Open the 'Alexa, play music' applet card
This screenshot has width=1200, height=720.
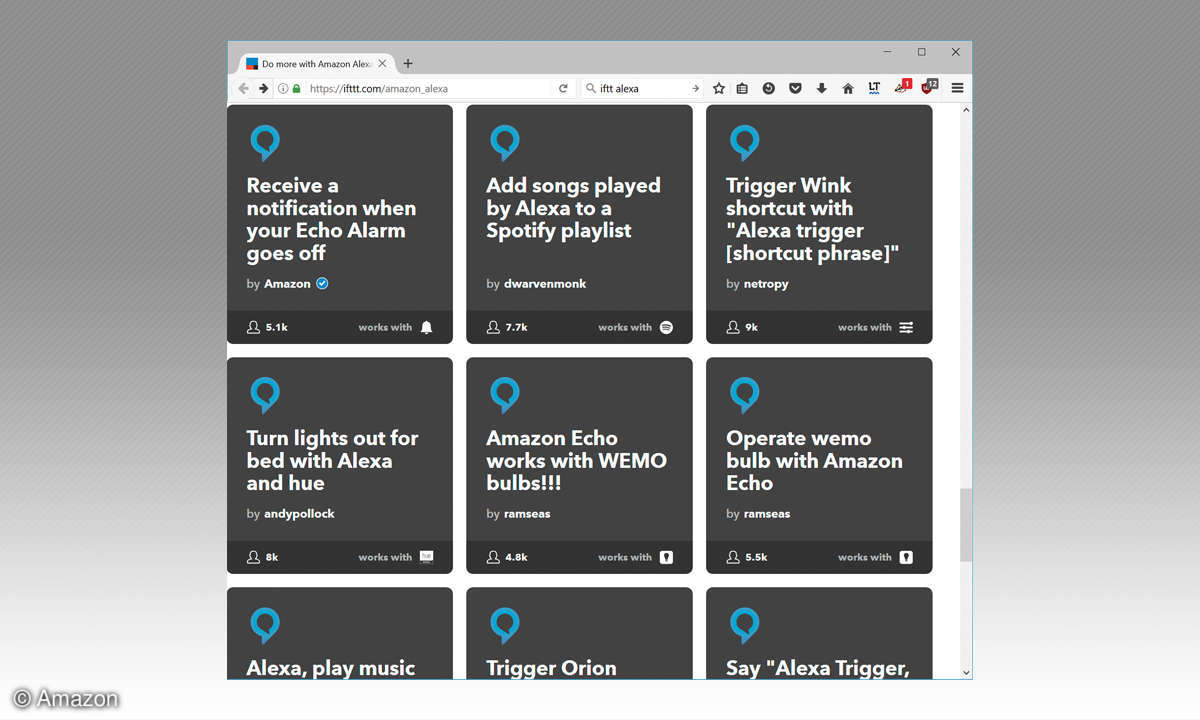[x=340, y=634]
